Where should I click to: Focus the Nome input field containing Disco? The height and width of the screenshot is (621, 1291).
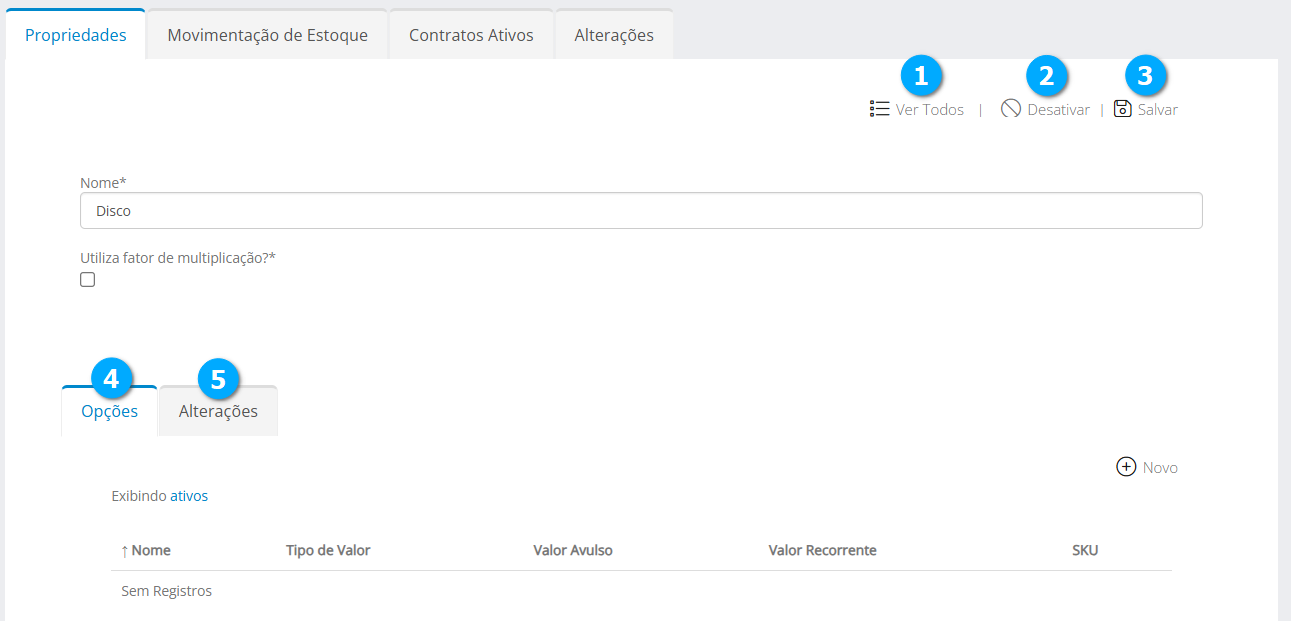tap(640, 211)
